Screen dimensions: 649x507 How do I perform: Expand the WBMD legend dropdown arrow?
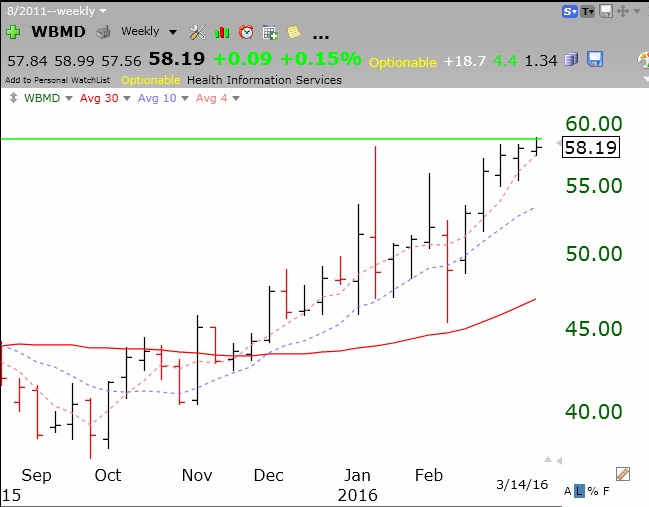point(69,99)
